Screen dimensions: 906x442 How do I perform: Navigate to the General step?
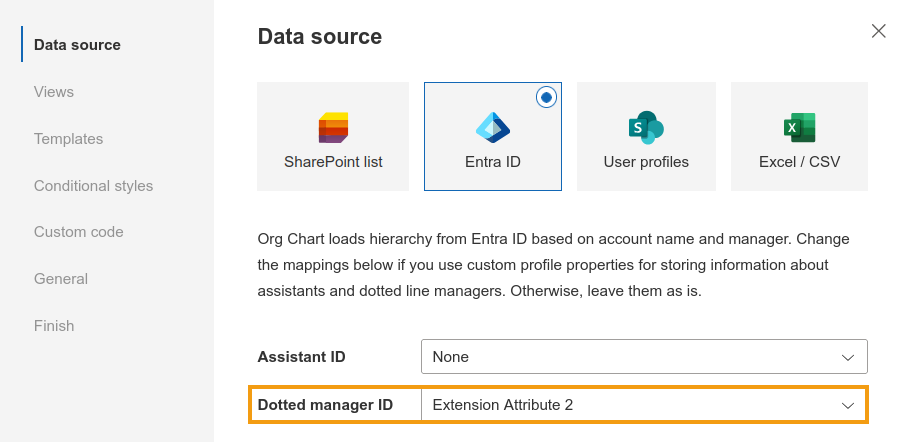61,278
